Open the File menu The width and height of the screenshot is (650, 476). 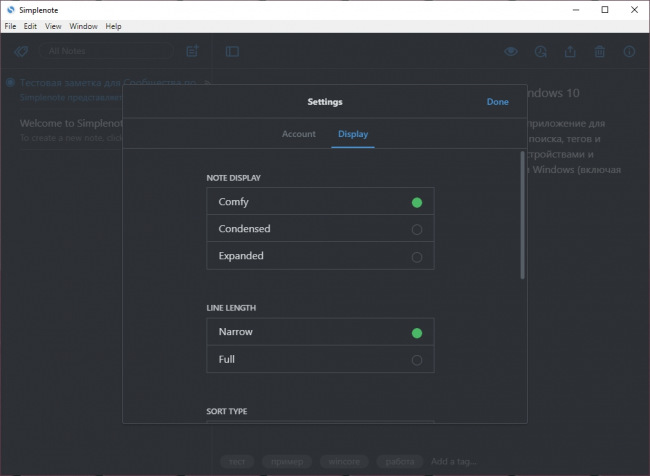coord(10,26)
